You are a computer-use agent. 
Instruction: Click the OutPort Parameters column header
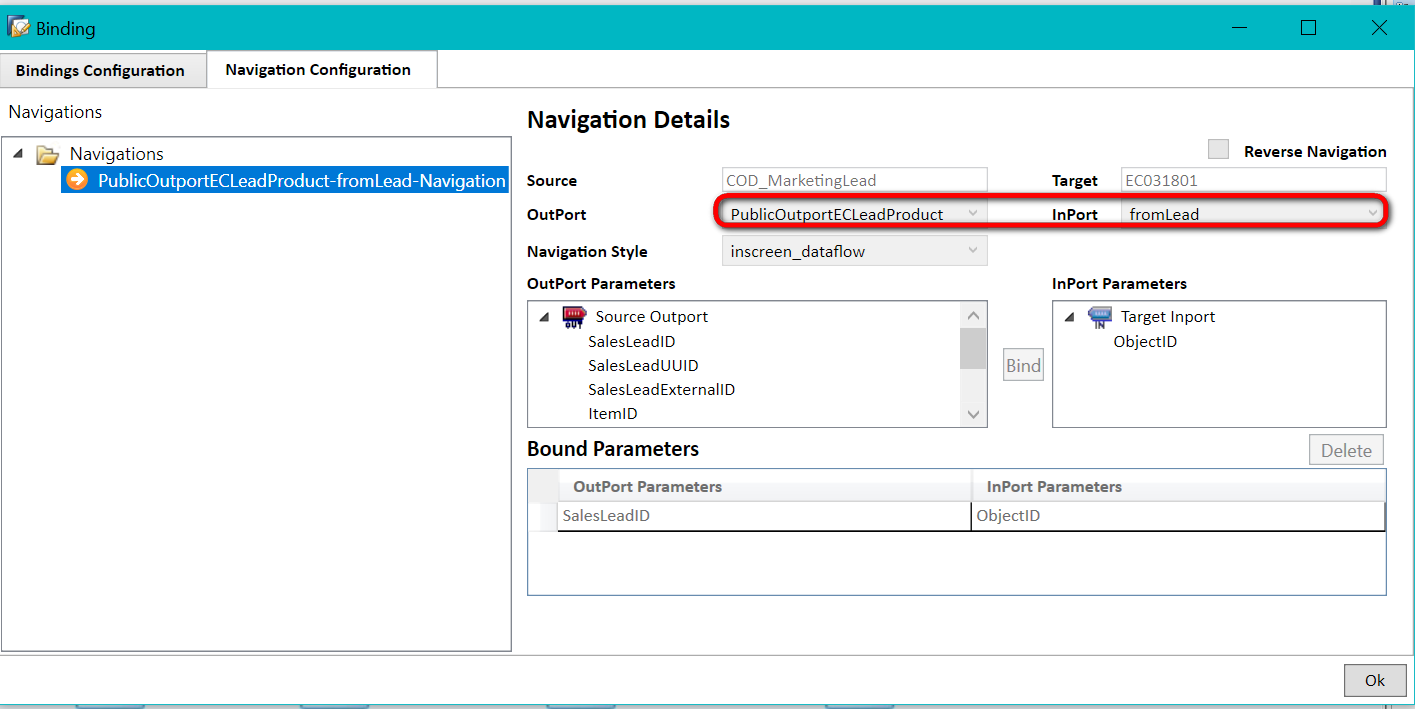pos(764,487)
